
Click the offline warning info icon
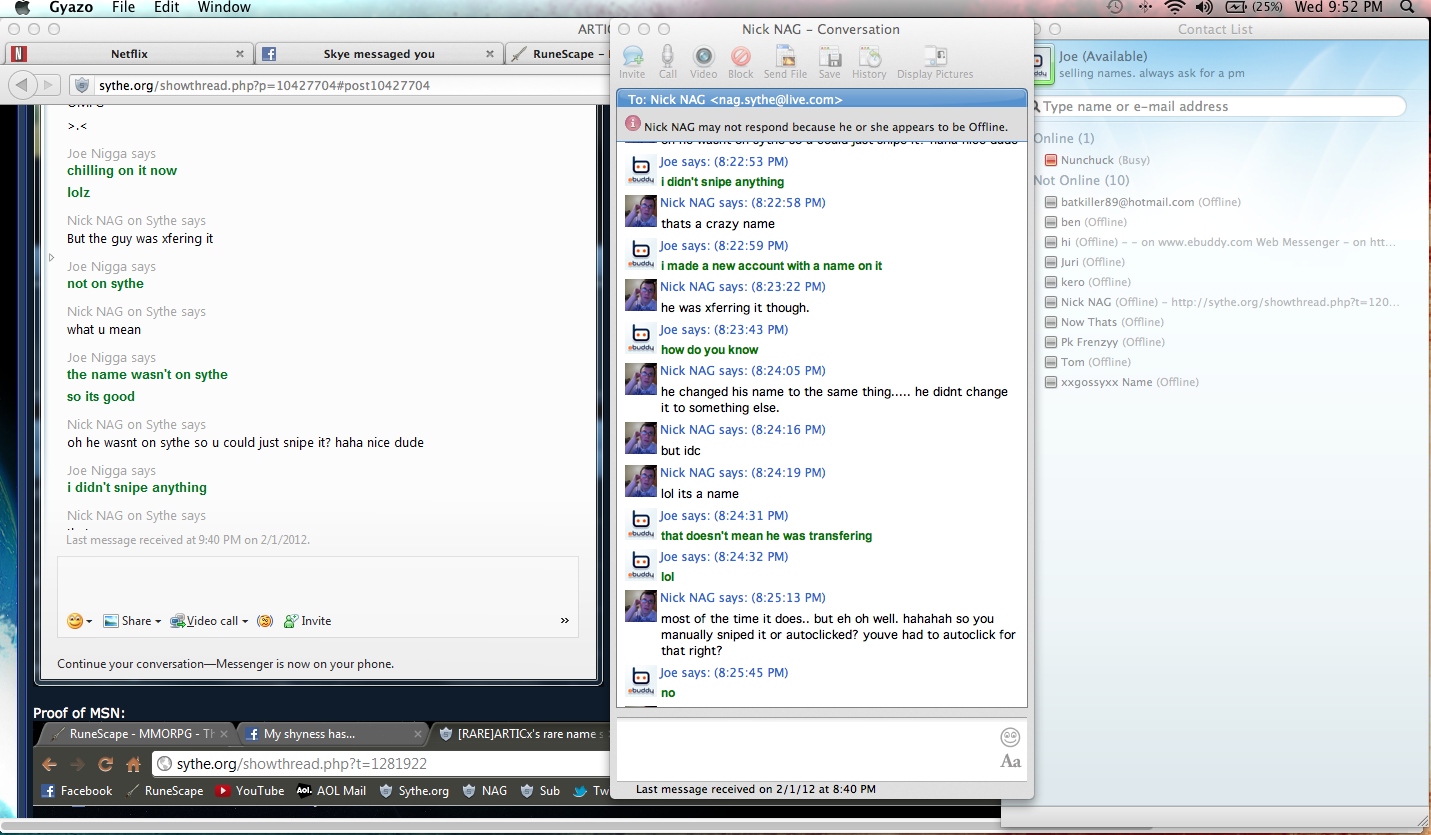[633, 124]
